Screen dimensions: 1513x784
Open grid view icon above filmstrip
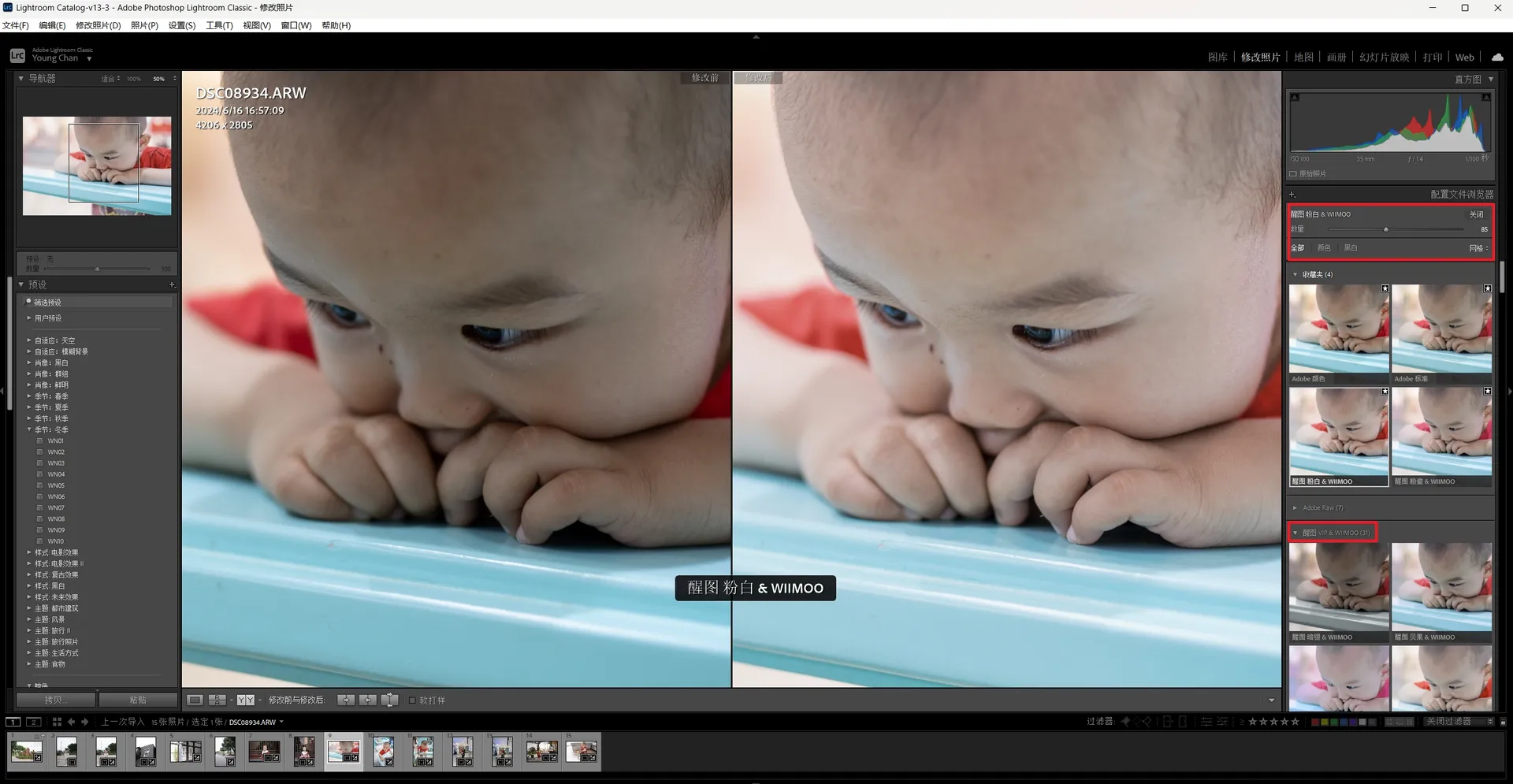point(57,722)
